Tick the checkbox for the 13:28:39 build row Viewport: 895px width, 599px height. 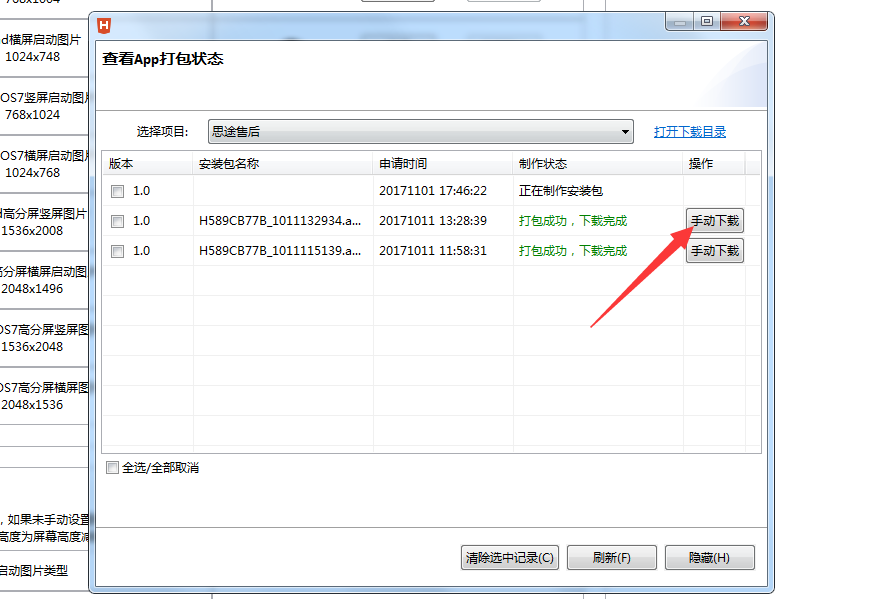click(x=118, y=221)
